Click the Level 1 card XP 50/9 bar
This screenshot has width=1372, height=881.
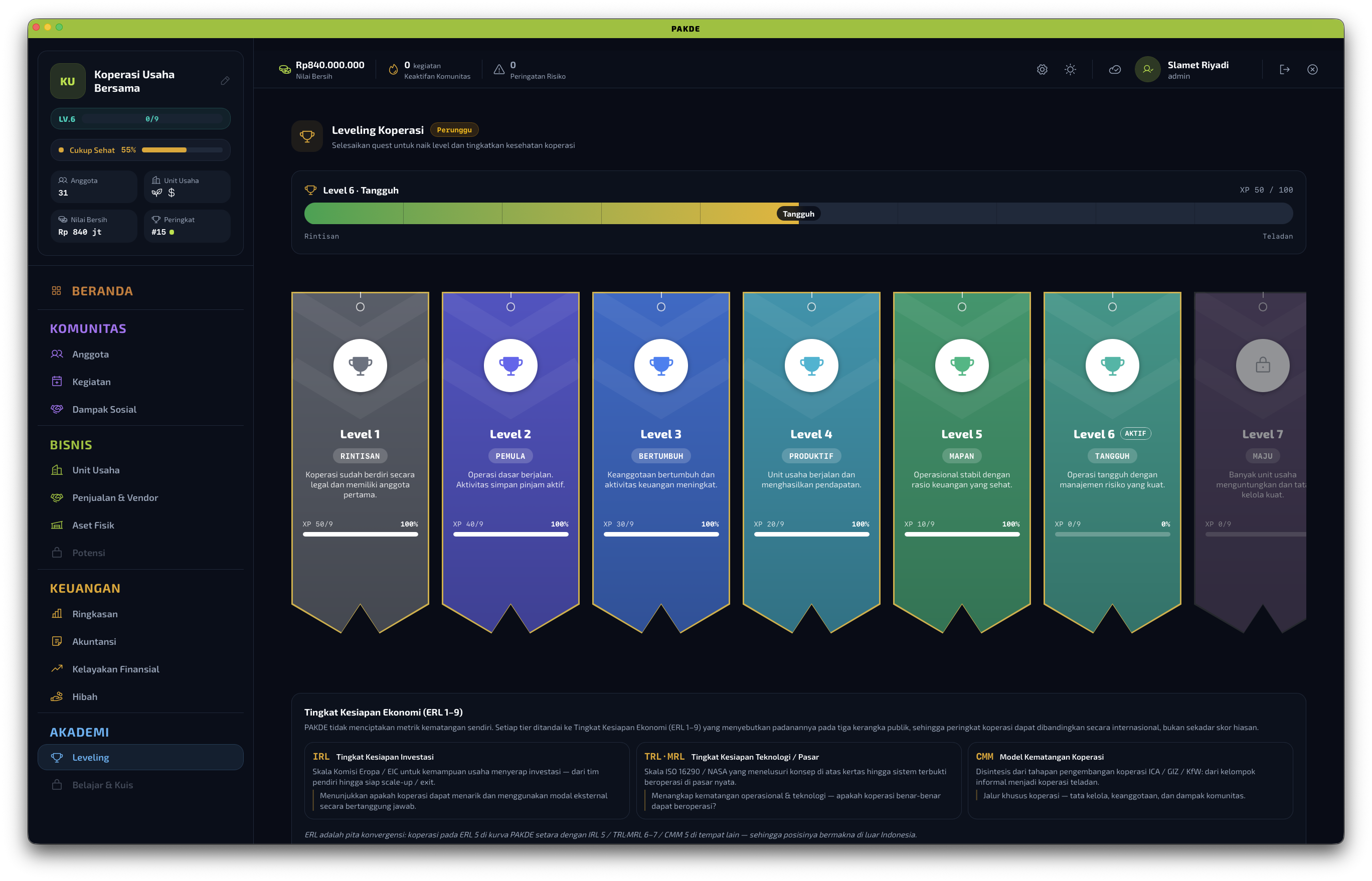coord(360,535)
